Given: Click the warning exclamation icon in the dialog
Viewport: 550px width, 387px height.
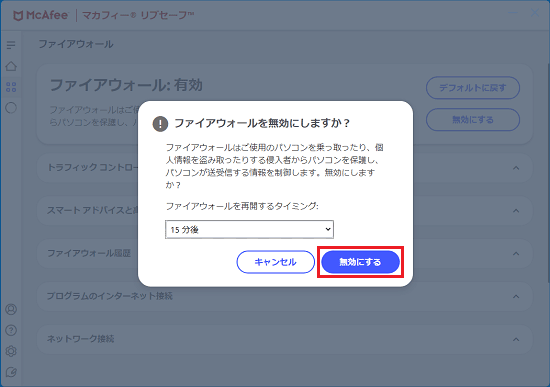Looking at the screenshot, I should [x=160, y=124].
